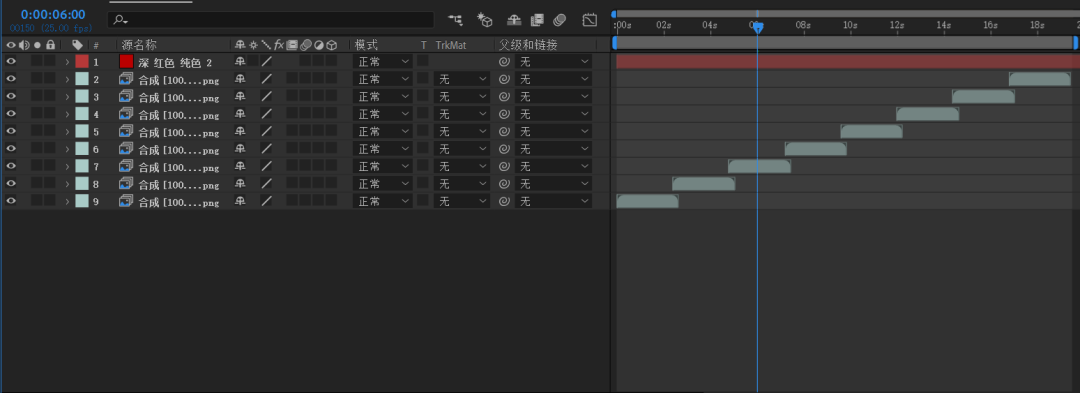Image resolution: width=1080 pixels, height=393 pixels.
Task: Expand layer 1 properties with its chevron
Action: tap(68, 61)
